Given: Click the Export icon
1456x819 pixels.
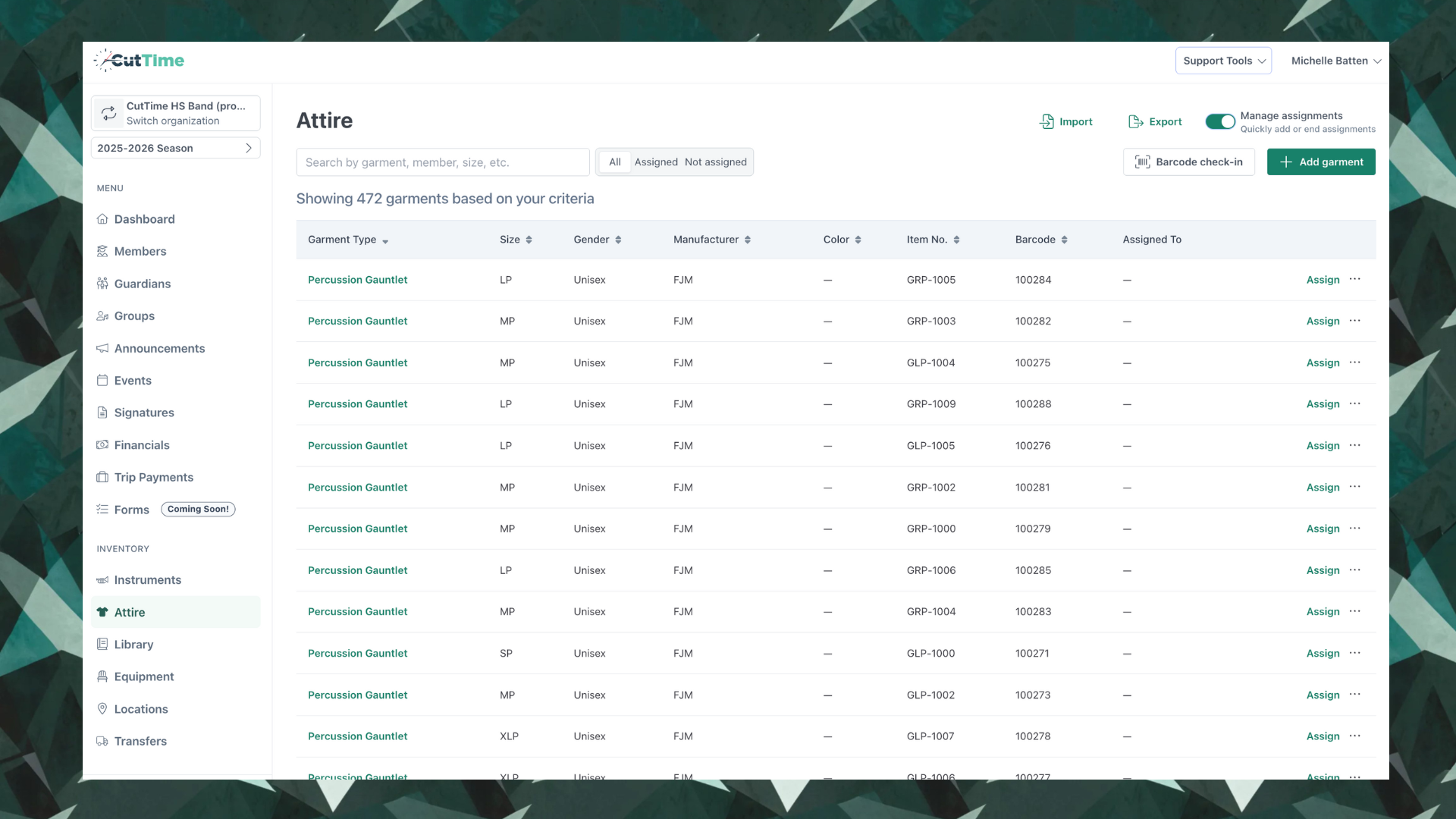Looking at the screenshot, I should tap(1135, 121).
